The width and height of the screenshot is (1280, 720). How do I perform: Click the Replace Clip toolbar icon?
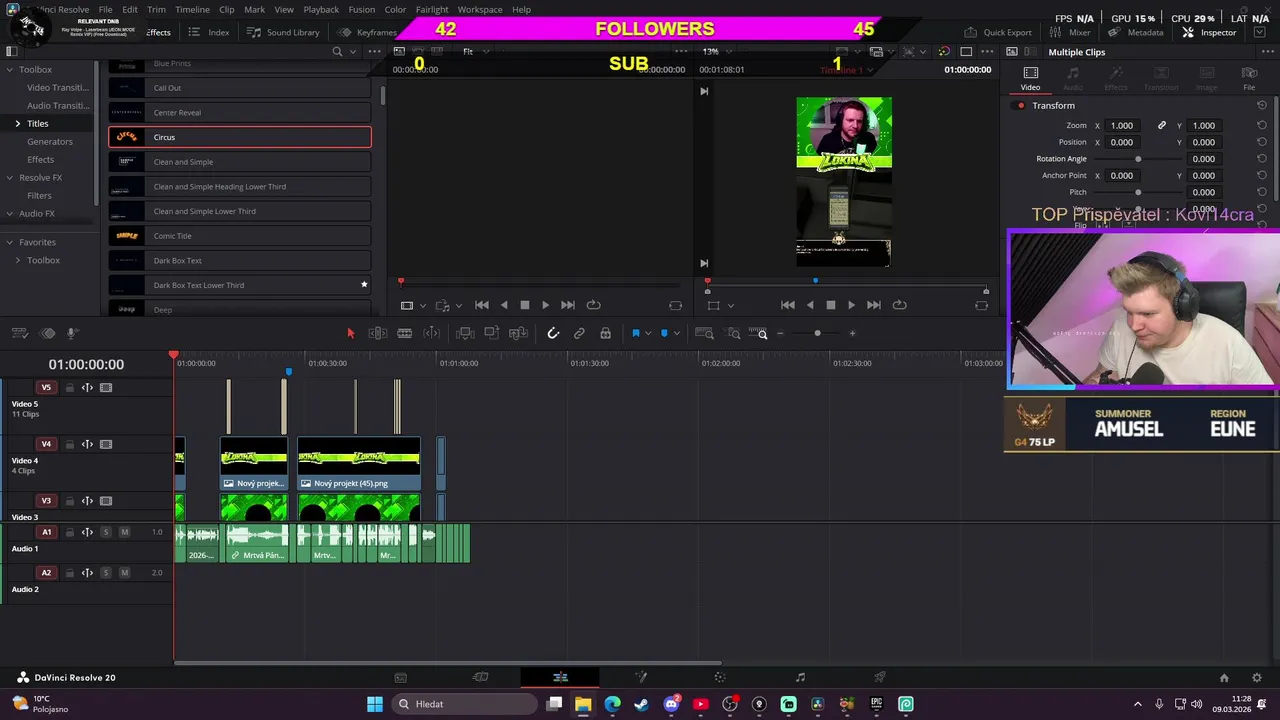[518, 333]
